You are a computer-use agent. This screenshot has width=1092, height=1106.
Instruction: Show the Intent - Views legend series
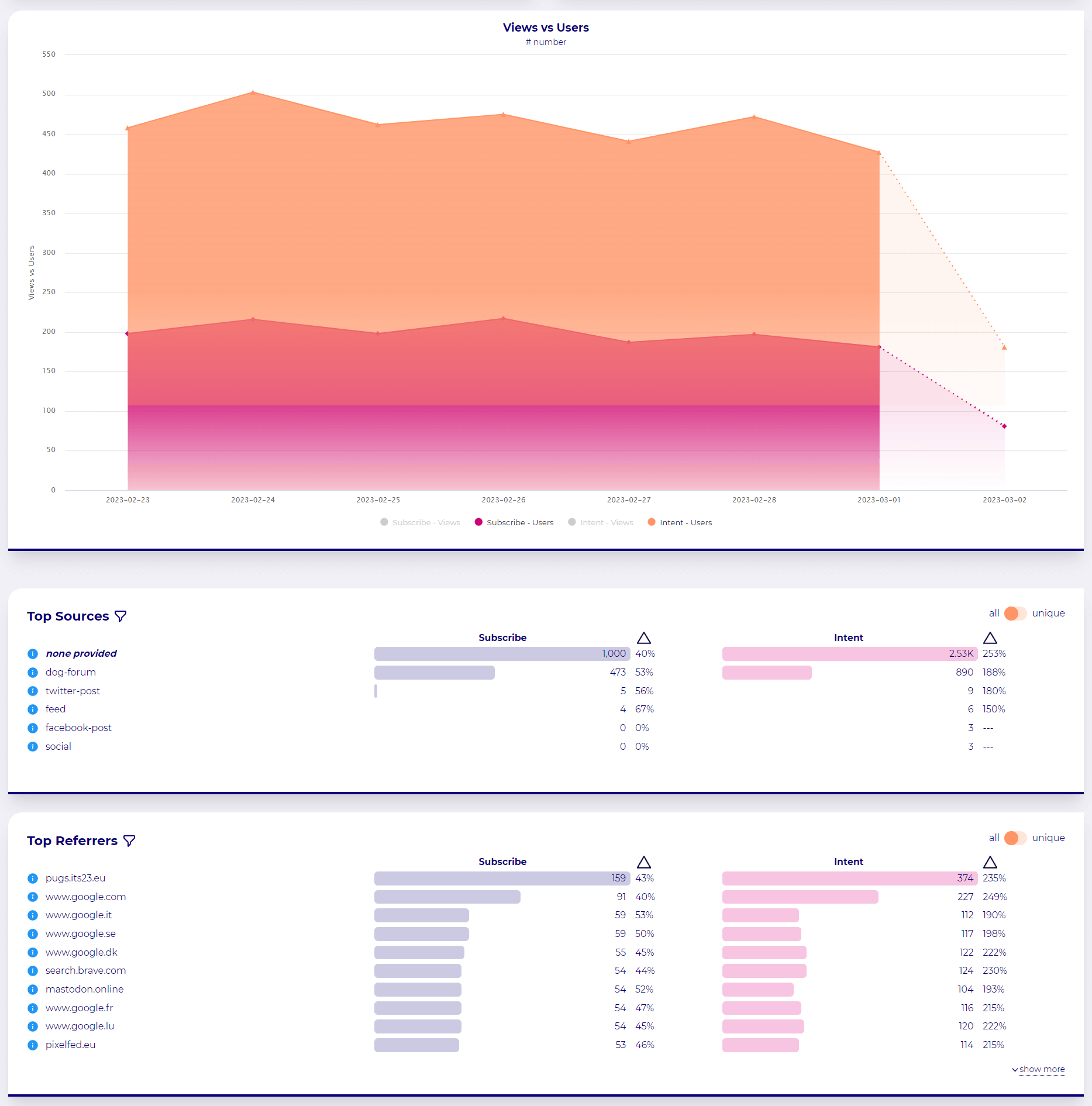[x=601, y=523]
